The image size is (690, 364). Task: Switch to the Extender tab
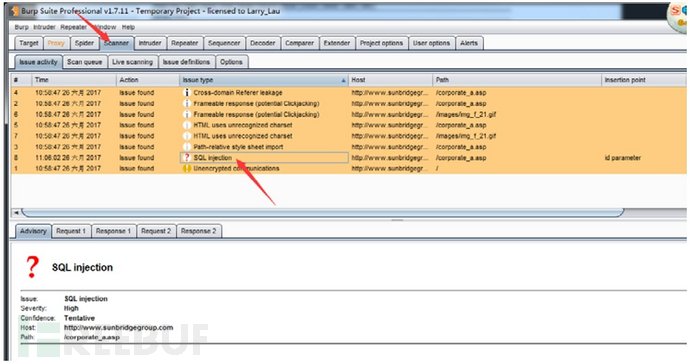337,43
